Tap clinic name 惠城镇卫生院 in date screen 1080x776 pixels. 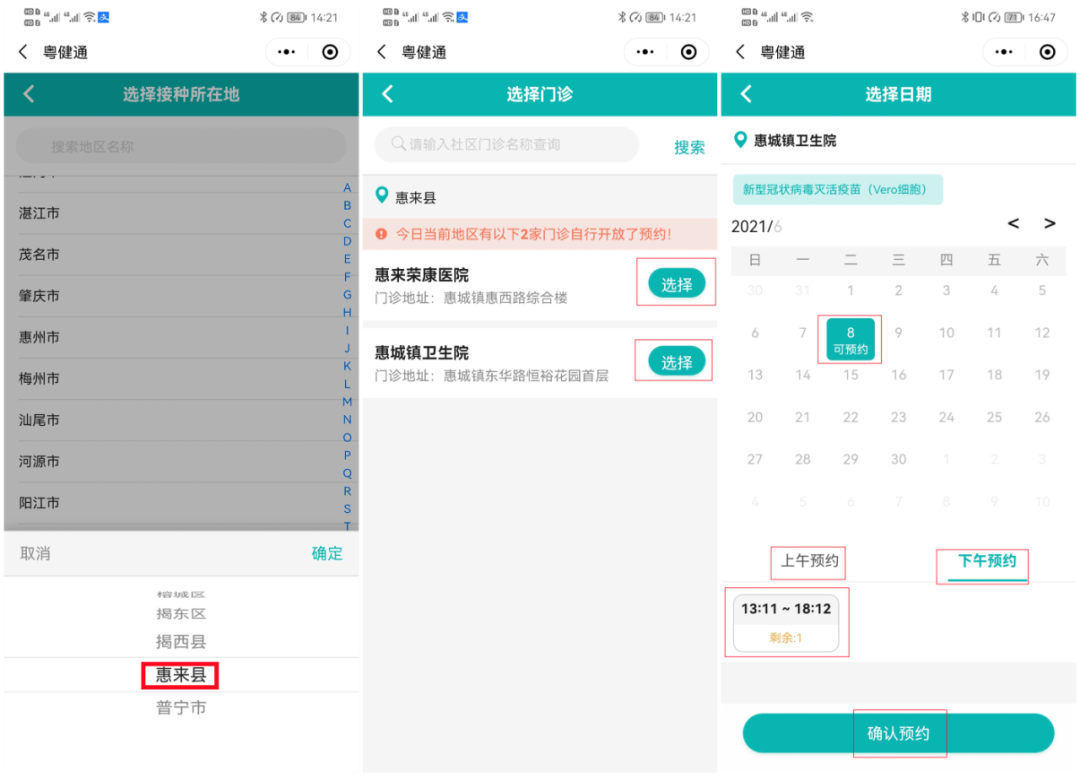[794, 140]
